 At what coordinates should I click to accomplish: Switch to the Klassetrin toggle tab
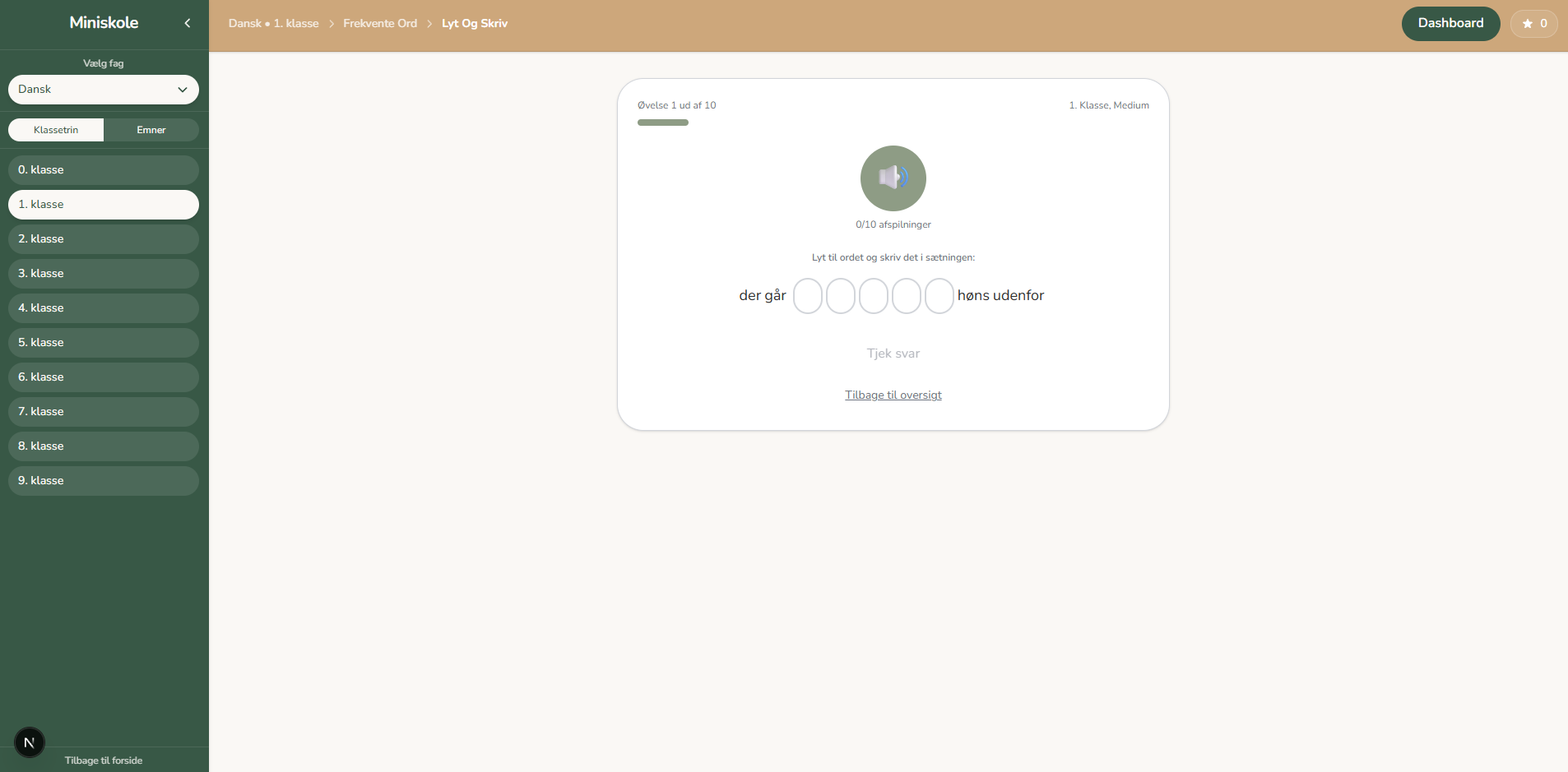click(56, 130)
